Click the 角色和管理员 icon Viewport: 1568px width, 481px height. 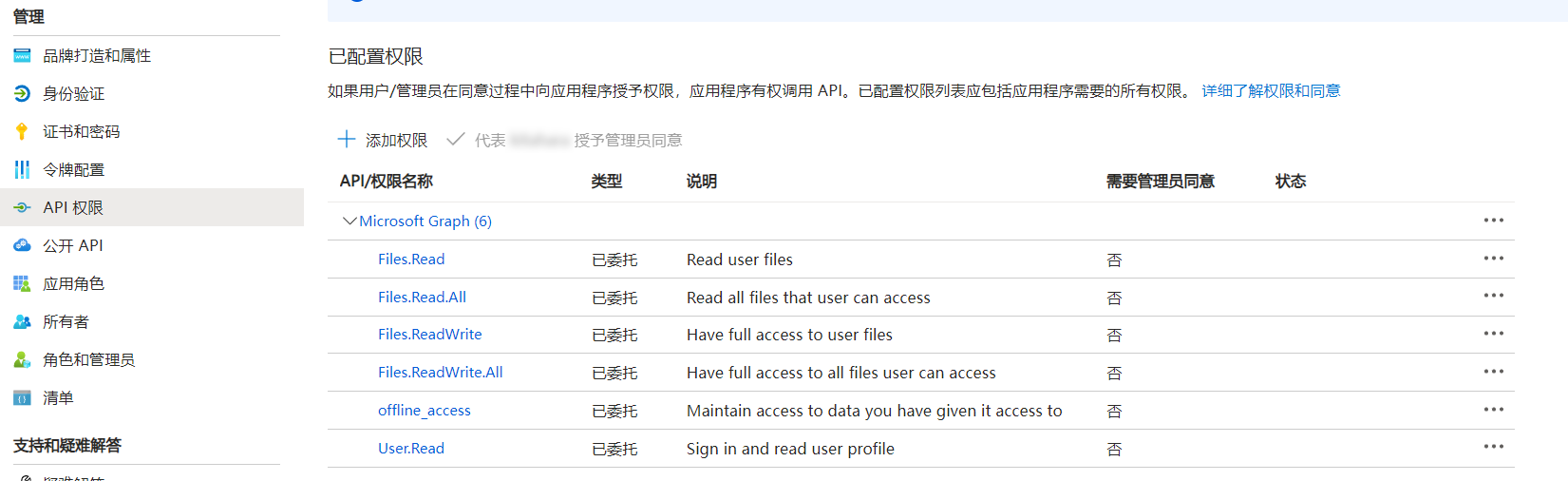click(22, 360)
